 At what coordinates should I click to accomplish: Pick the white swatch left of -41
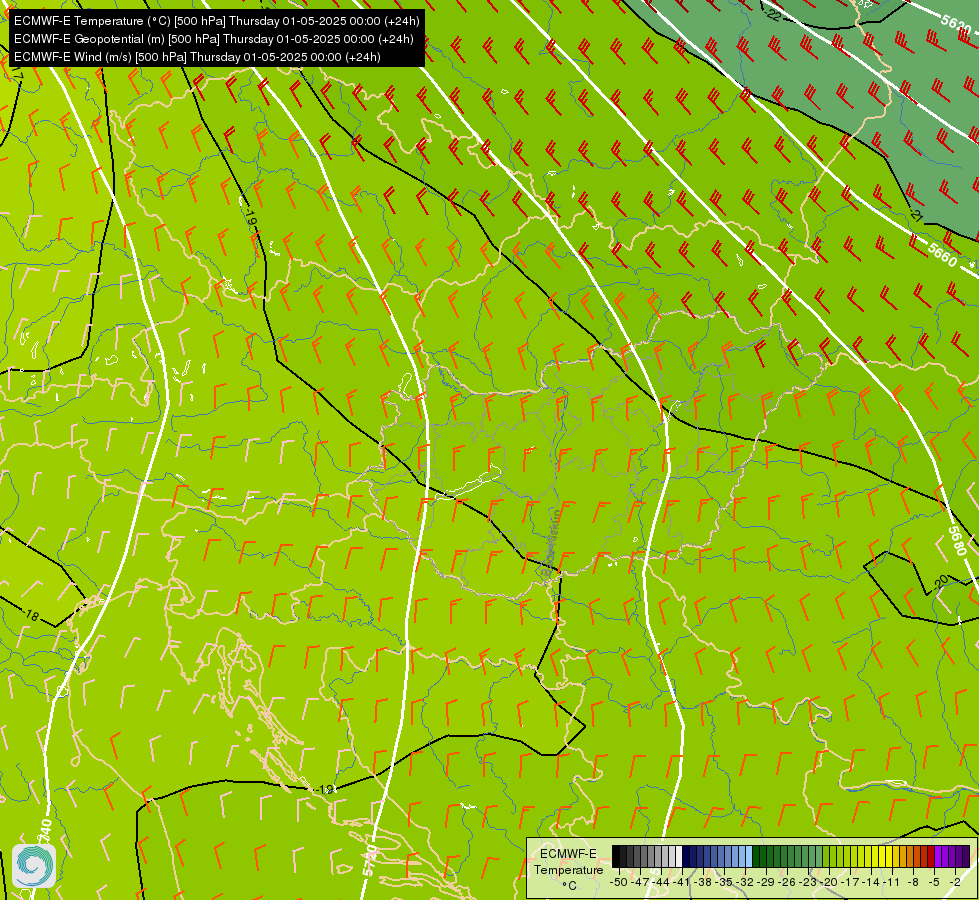pos(679,857)
